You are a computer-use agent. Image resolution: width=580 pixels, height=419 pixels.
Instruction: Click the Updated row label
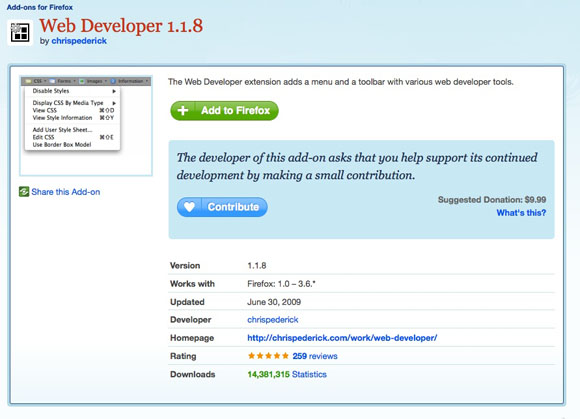(187, 302)
